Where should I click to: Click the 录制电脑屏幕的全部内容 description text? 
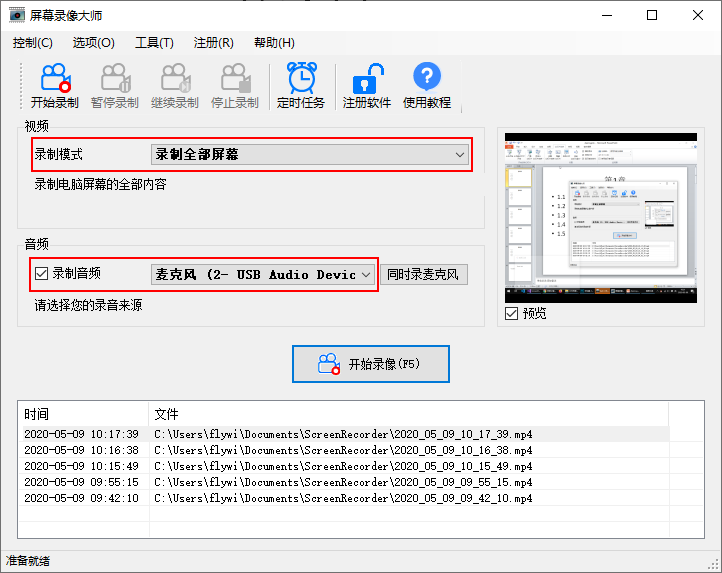click(100, 185)
